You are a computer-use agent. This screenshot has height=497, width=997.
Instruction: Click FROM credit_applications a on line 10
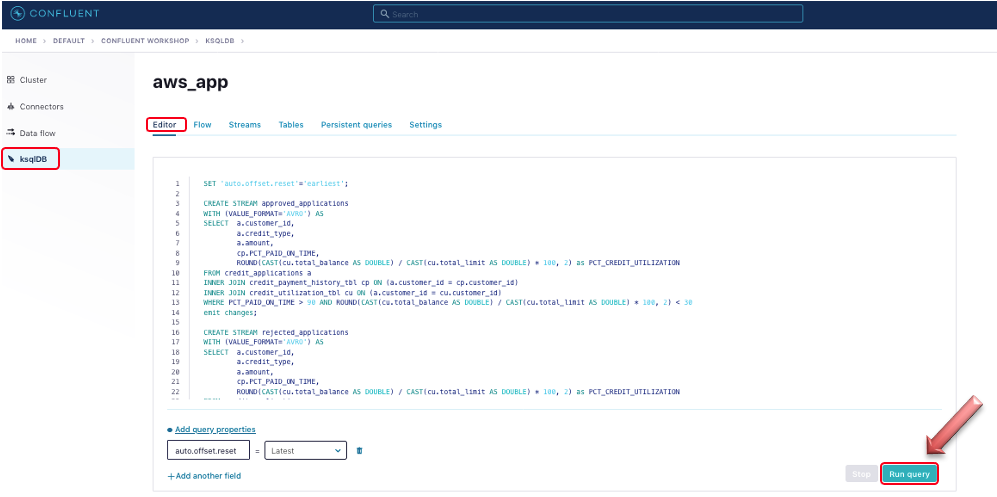pos(256,273)
